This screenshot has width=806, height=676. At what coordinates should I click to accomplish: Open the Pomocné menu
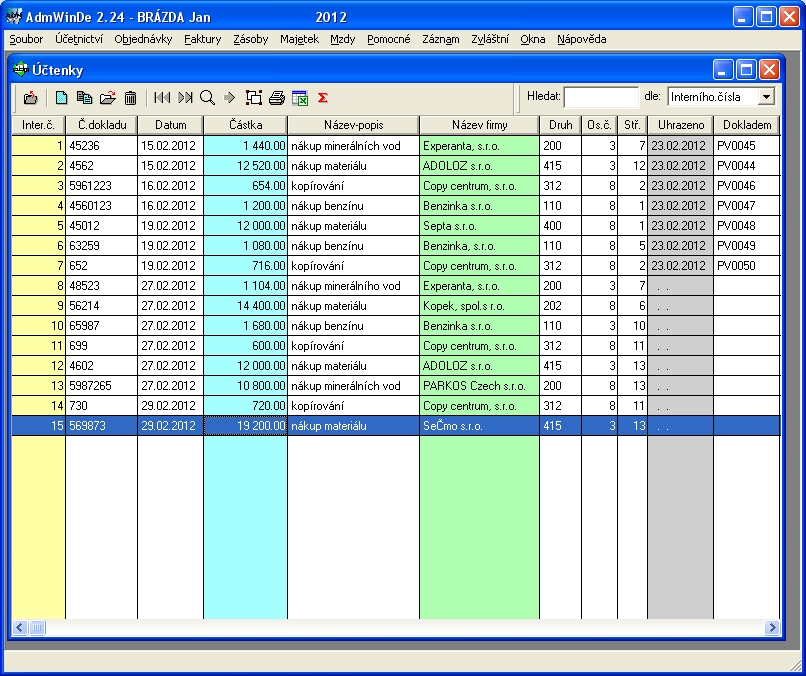point(389,39)
